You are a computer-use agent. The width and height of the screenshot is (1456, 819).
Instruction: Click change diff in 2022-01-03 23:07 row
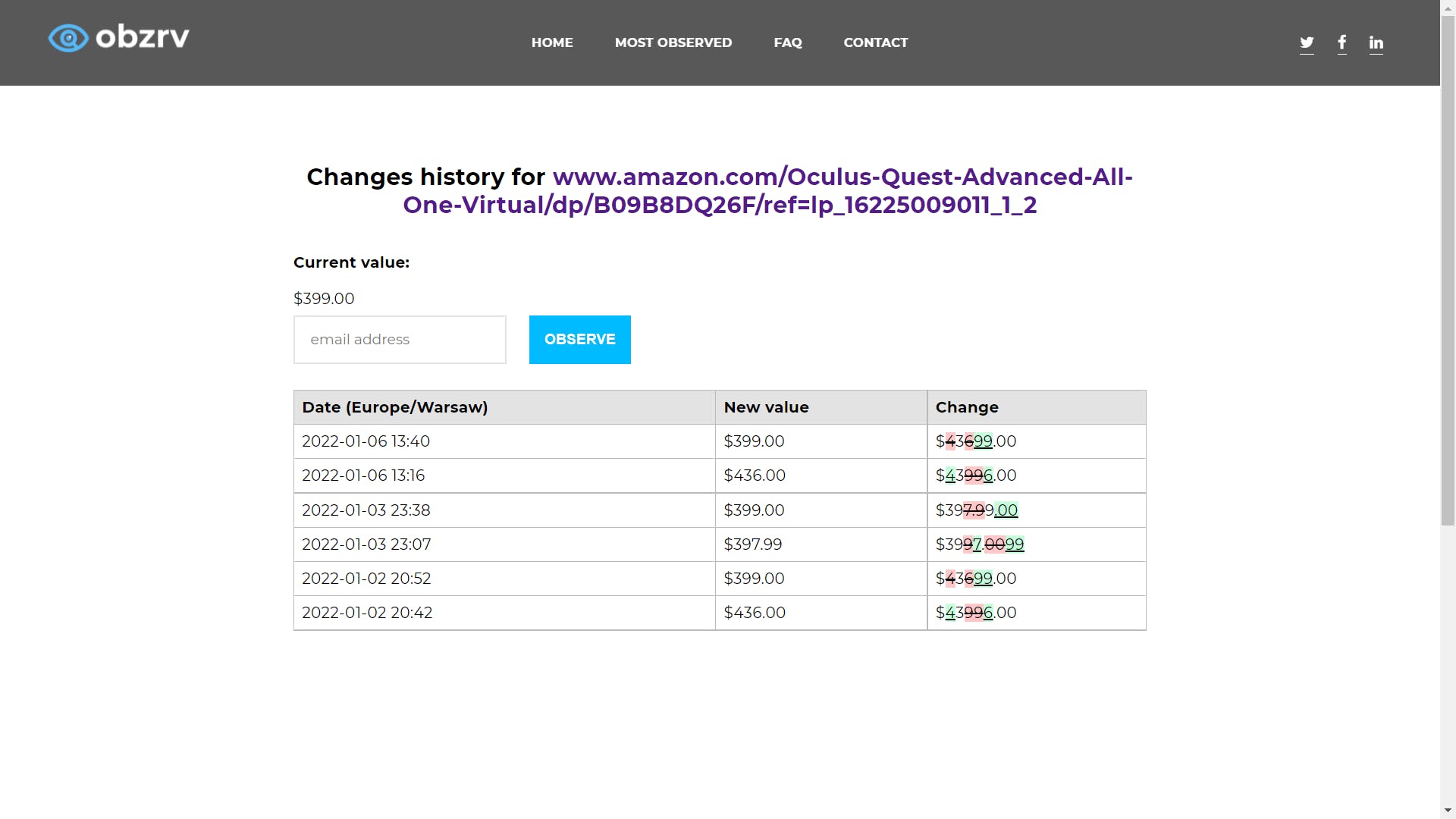980,544
